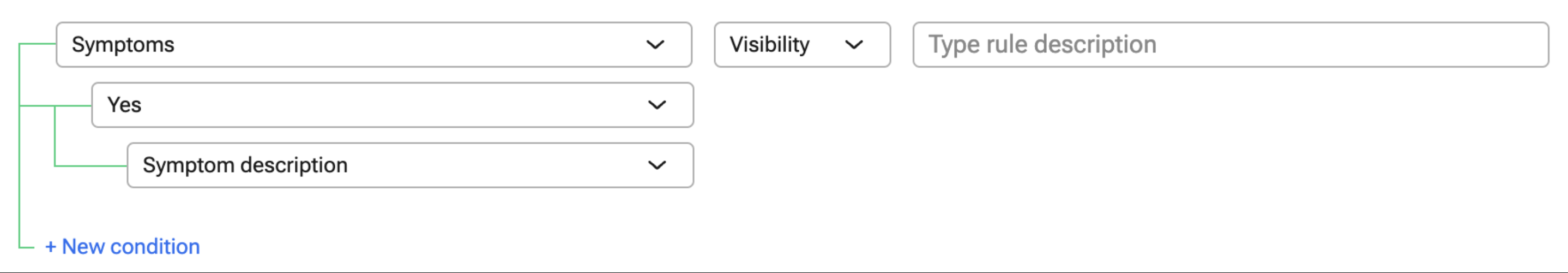Click the Symptoms label text
The height and width of the screenshot is (273, 1568).
[123, 44]
